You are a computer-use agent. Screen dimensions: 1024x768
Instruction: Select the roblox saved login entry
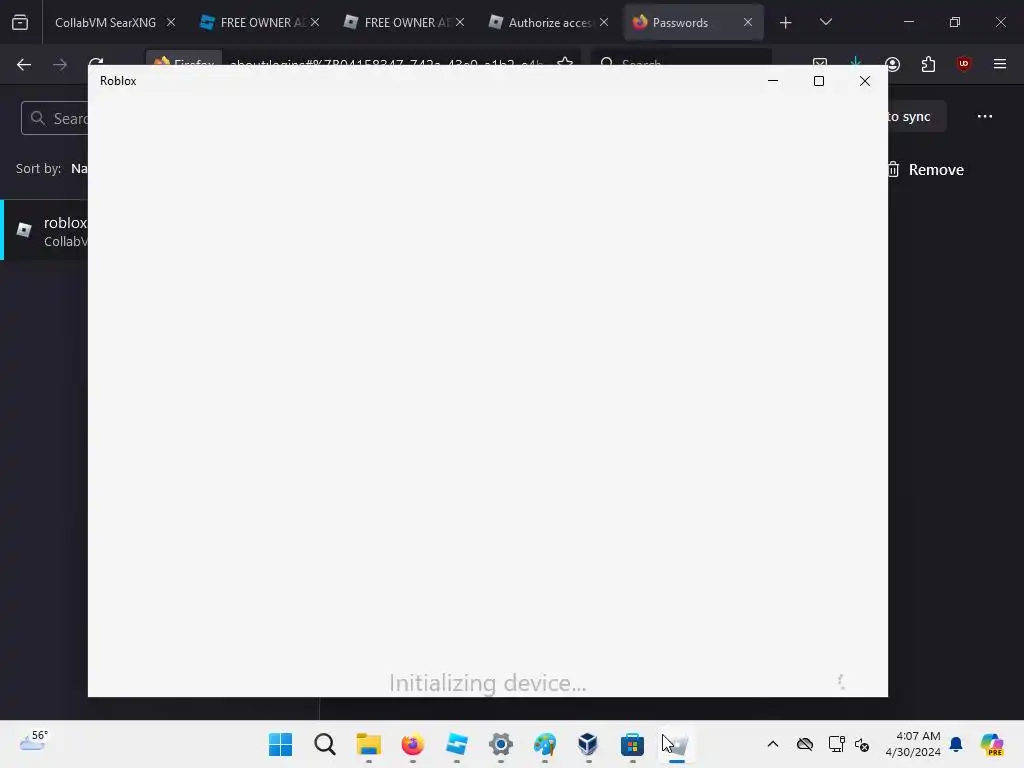tap(44, 230)
